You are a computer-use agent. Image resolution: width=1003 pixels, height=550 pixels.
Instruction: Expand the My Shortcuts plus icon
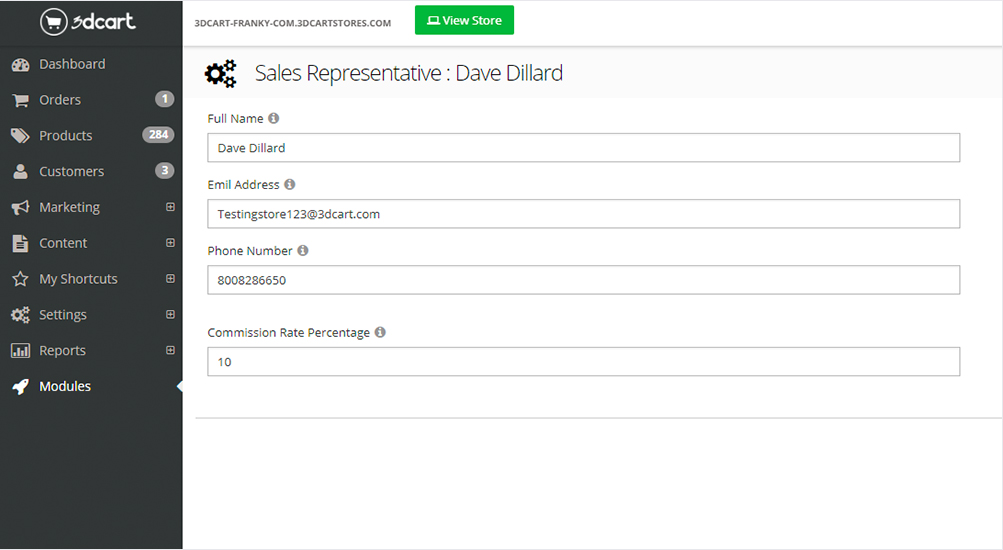[x=170, y=279]
